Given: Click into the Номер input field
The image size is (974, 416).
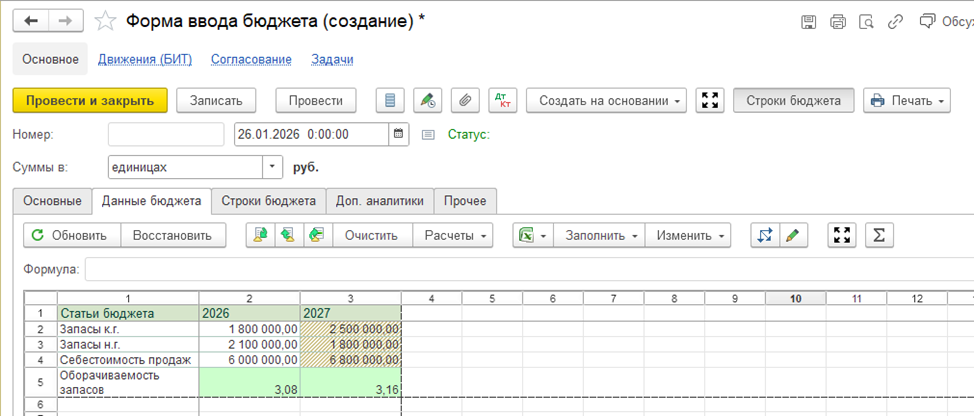Looking at the screenshot, I should pos(166,134).
